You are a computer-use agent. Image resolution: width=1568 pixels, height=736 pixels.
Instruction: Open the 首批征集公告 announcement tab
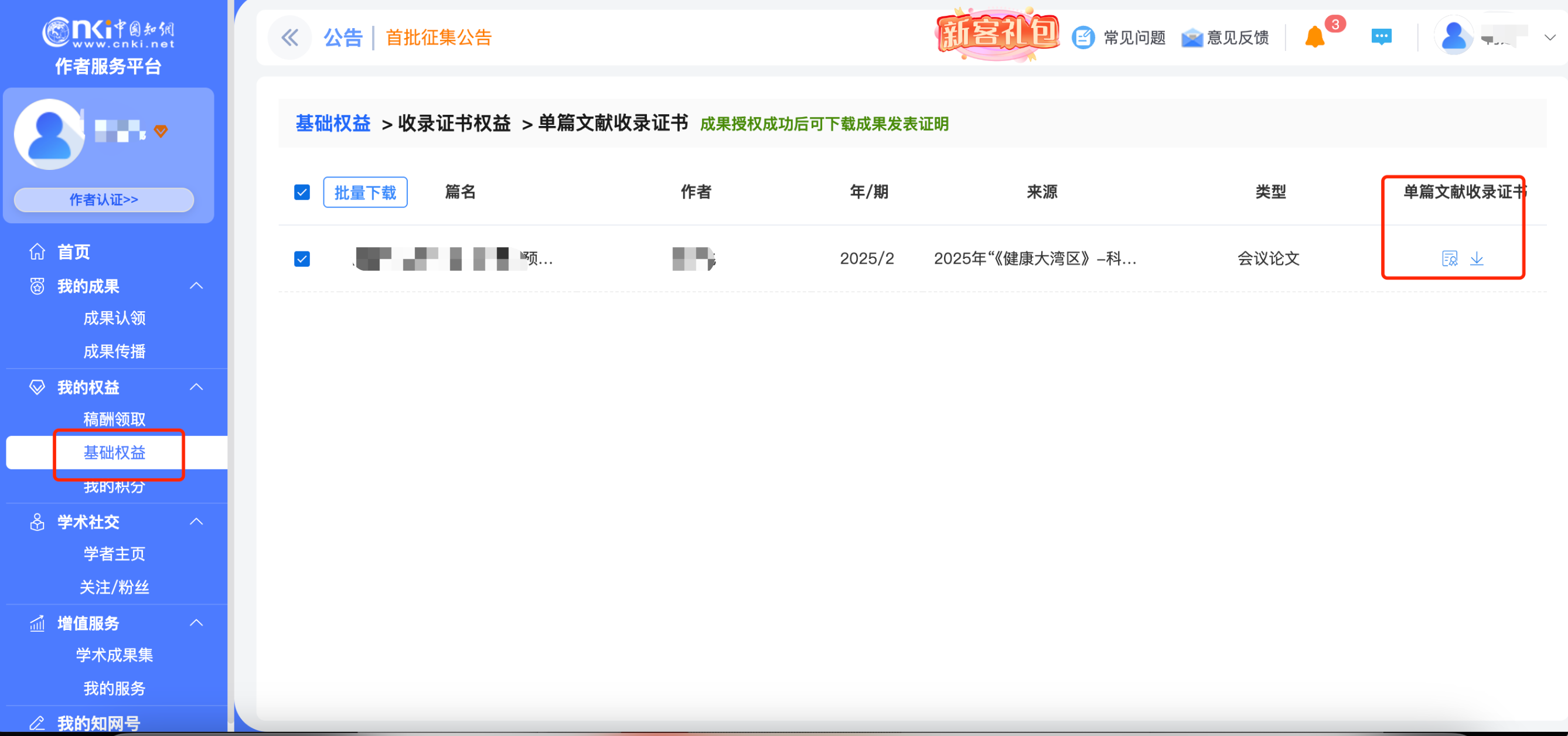pyautogui.click(x=437, y=36)
